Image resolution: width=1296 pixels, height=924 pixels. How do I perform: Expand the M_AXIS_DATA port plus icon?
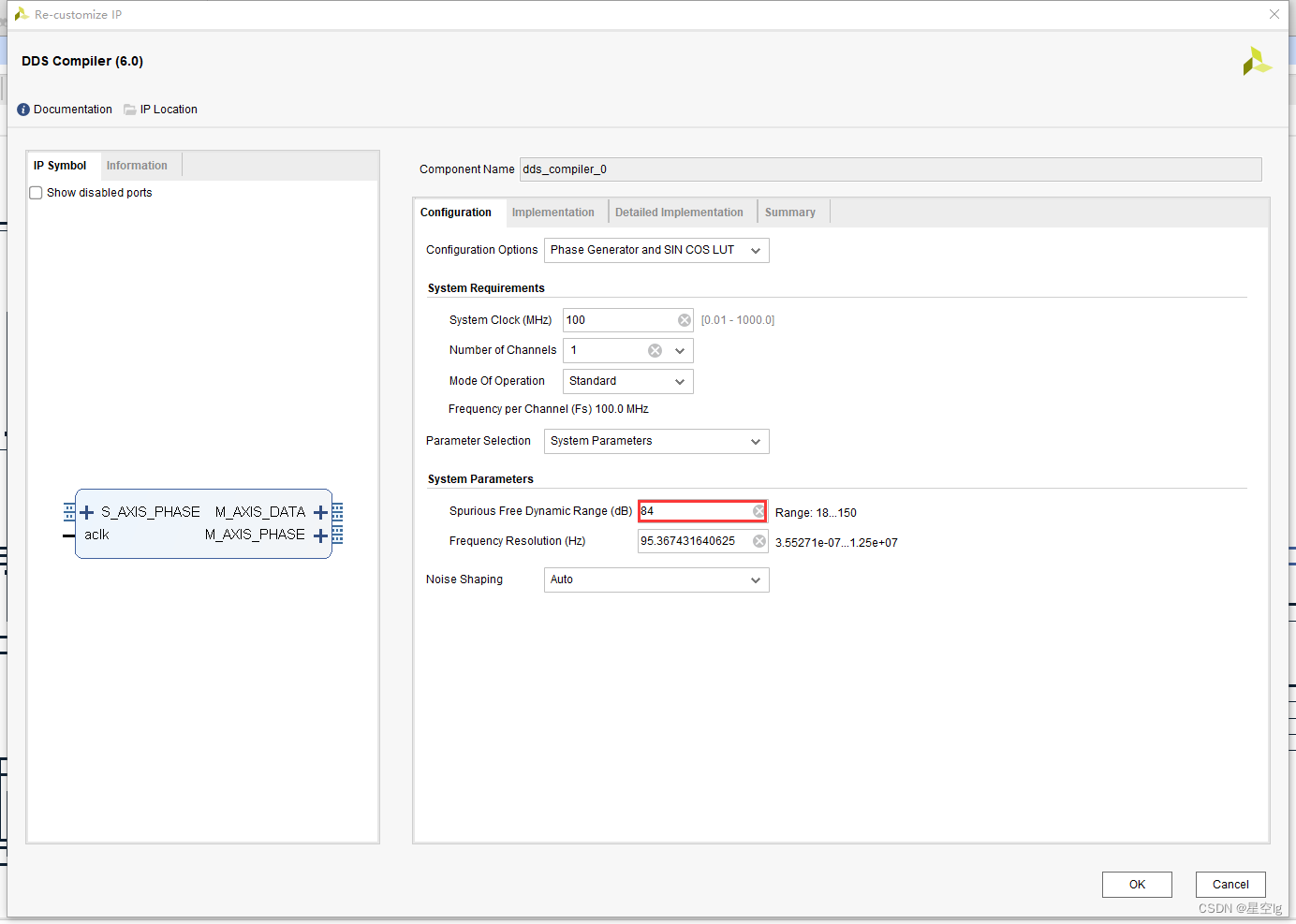point(320,512)
